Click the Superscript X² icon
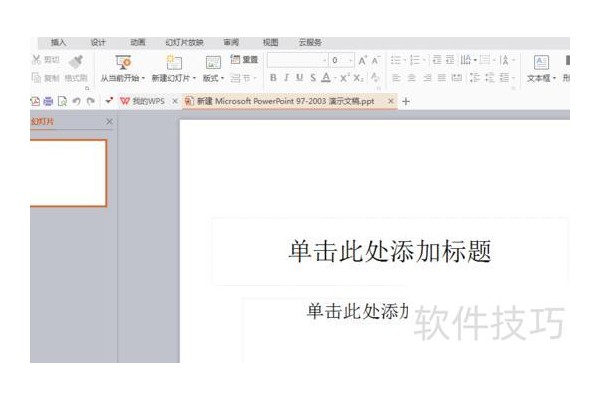The image size is (600, 400). (x=344, y=78)
